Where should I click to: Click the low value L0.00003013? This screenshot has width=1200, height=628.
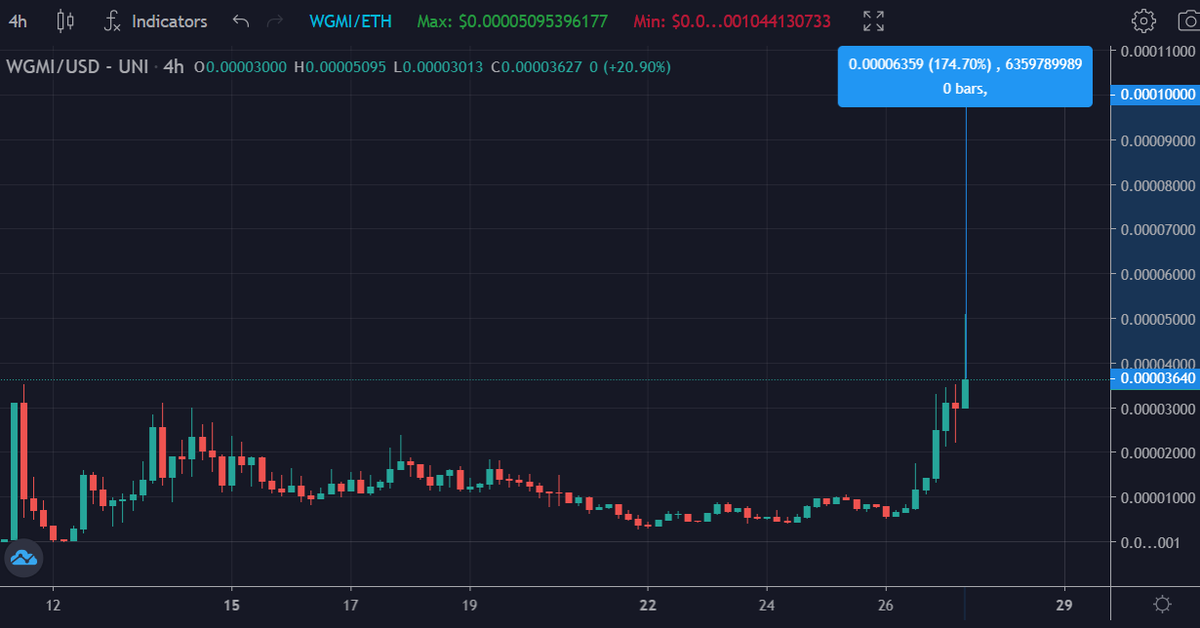pos(438,67)
